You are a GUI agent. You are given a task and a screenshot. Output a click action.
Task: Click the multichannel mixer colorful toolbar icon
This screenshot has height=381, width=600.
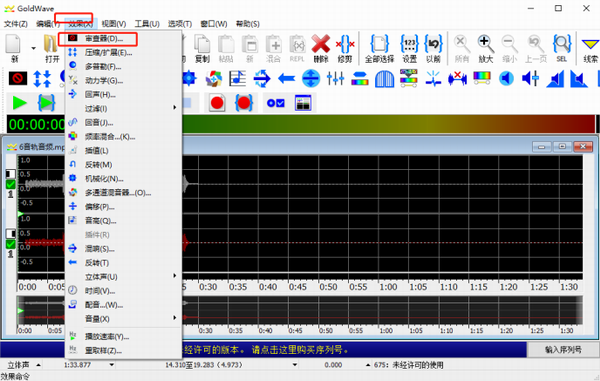[214, 78]
